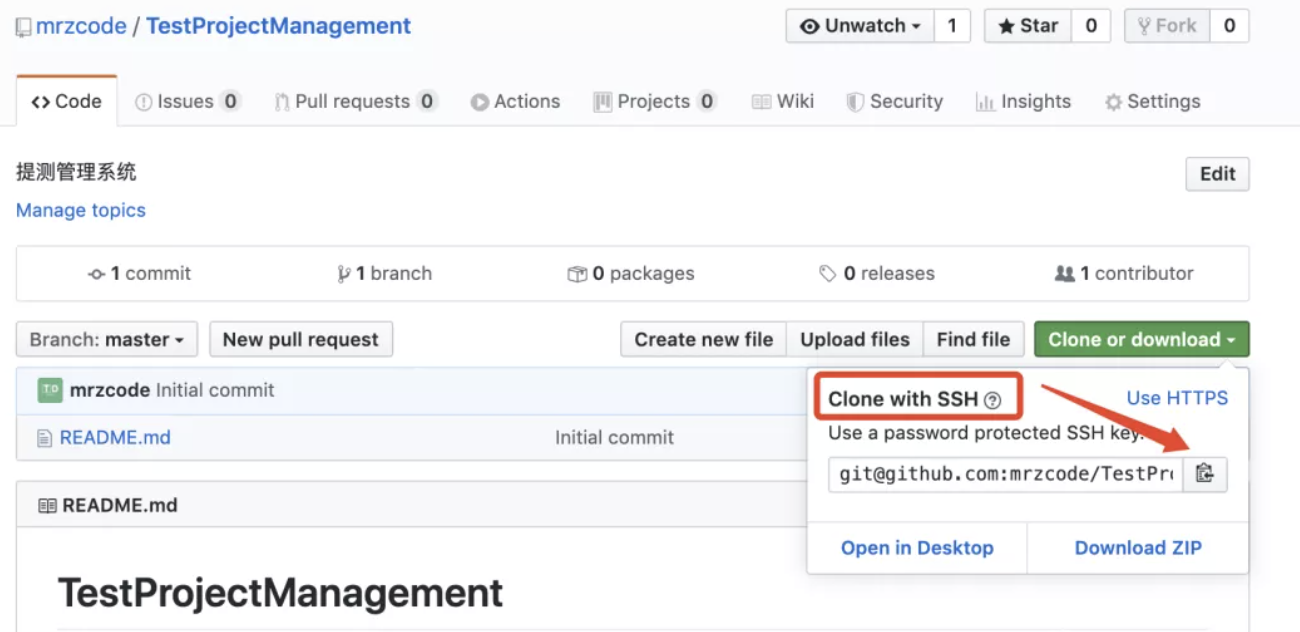Click Open in Desktop
The height and width of the screenshot is (632, 1300).
tap(917, 548)
